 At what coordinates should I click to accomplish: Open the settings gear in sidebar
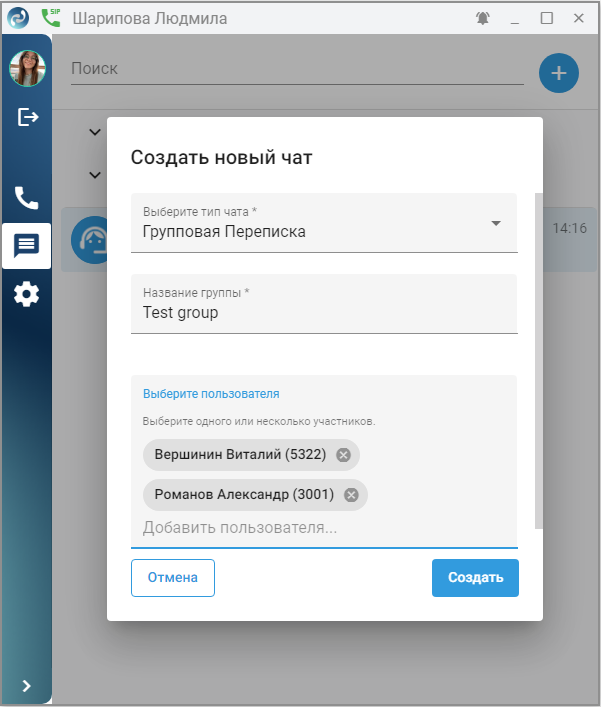click(26, 294)
